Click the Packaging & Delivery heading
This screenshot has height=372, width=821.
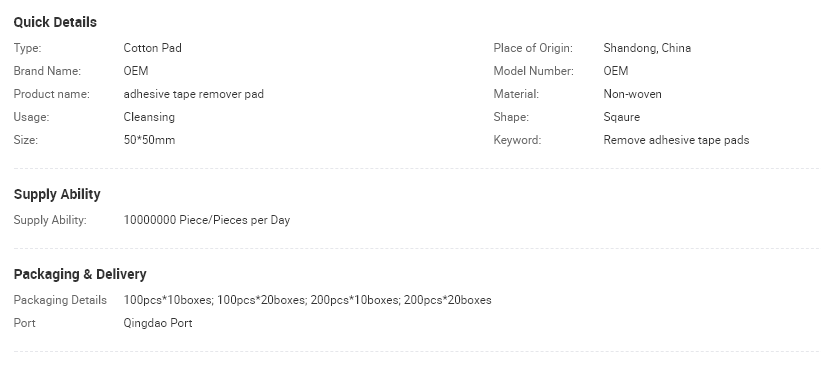[x=80, y=275]
